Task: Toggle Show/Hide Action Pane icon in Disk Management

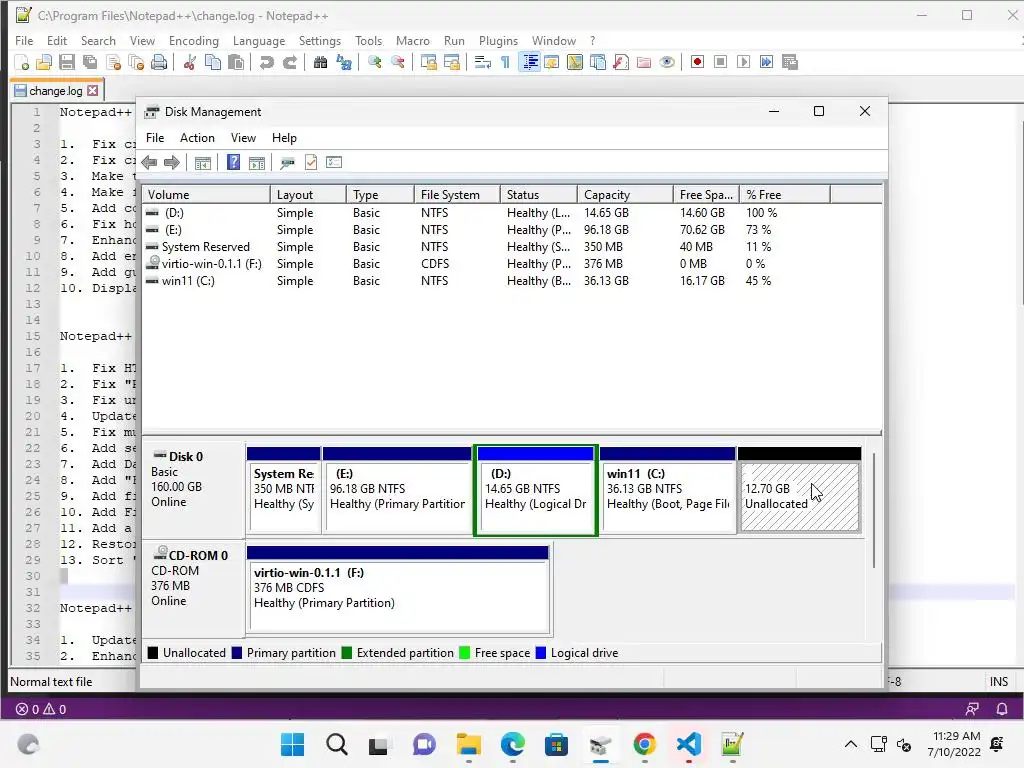Action: click(x=257, y=163)
